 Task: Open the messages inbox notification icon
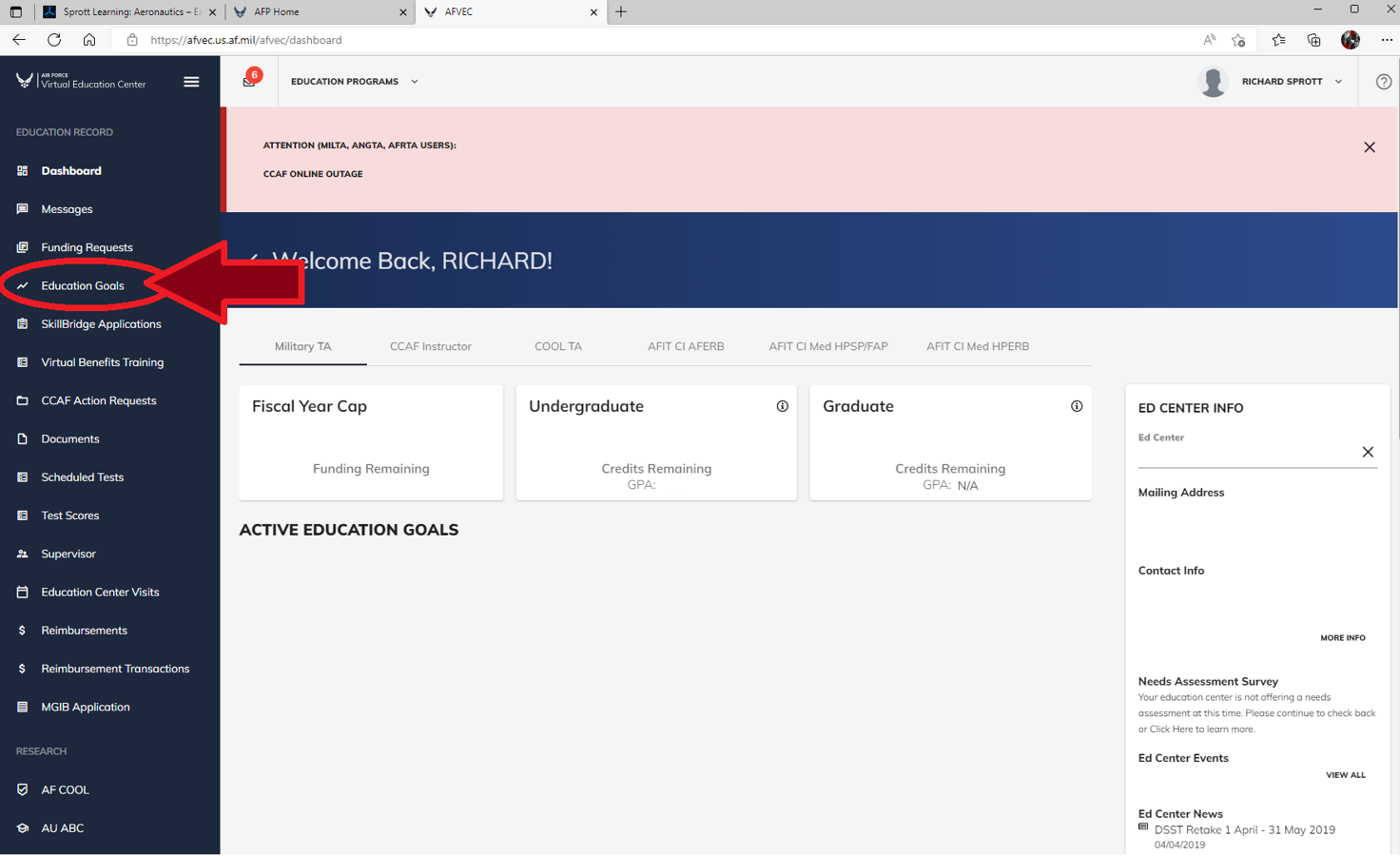[x=249, y=82]
